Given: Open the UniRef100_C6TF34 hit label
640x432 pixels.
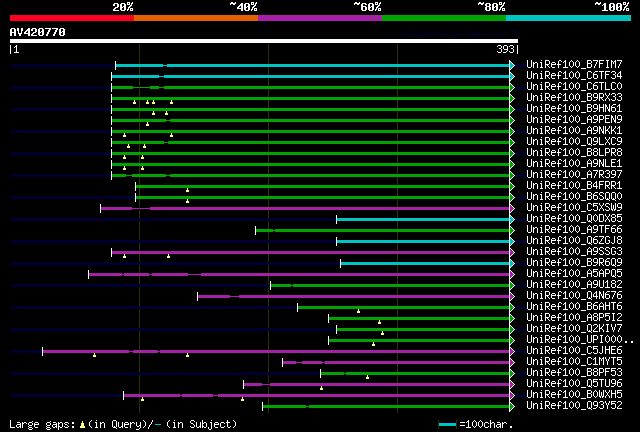Looking at the screenshot, I should [x=574, y=75].
